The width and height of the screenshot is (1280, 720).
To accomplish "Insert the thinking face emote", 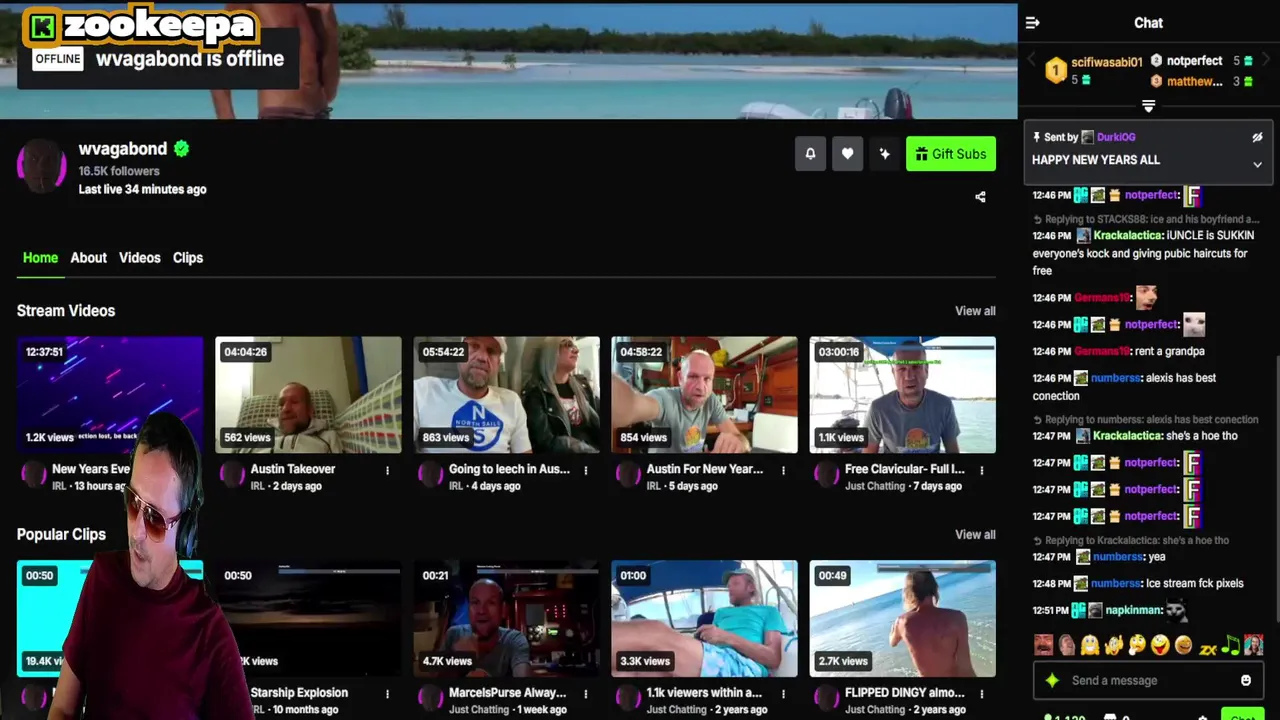I will 1137,646.
